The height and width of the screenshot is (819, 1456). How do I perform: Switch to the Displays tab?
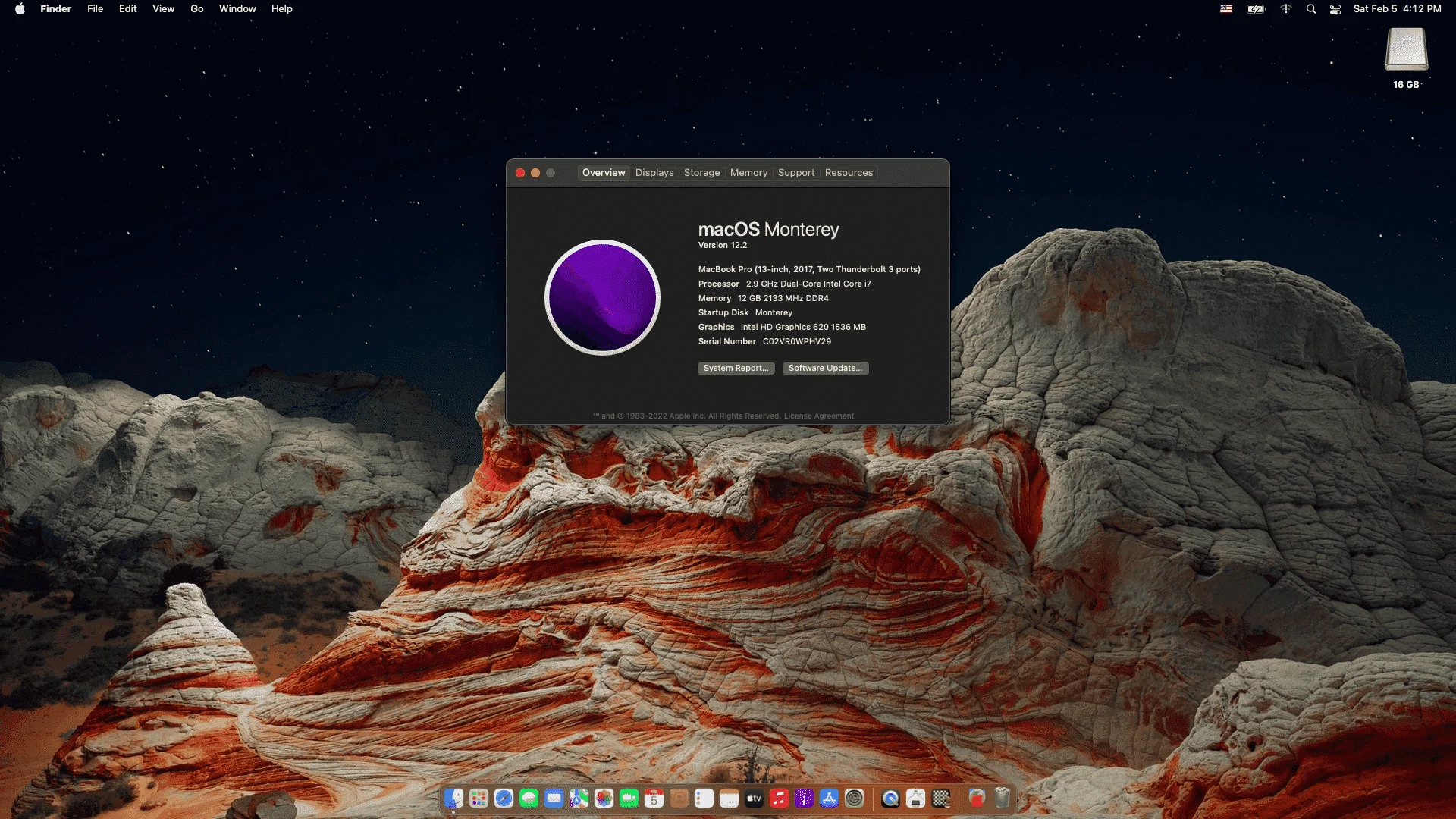tap(654, 173)
